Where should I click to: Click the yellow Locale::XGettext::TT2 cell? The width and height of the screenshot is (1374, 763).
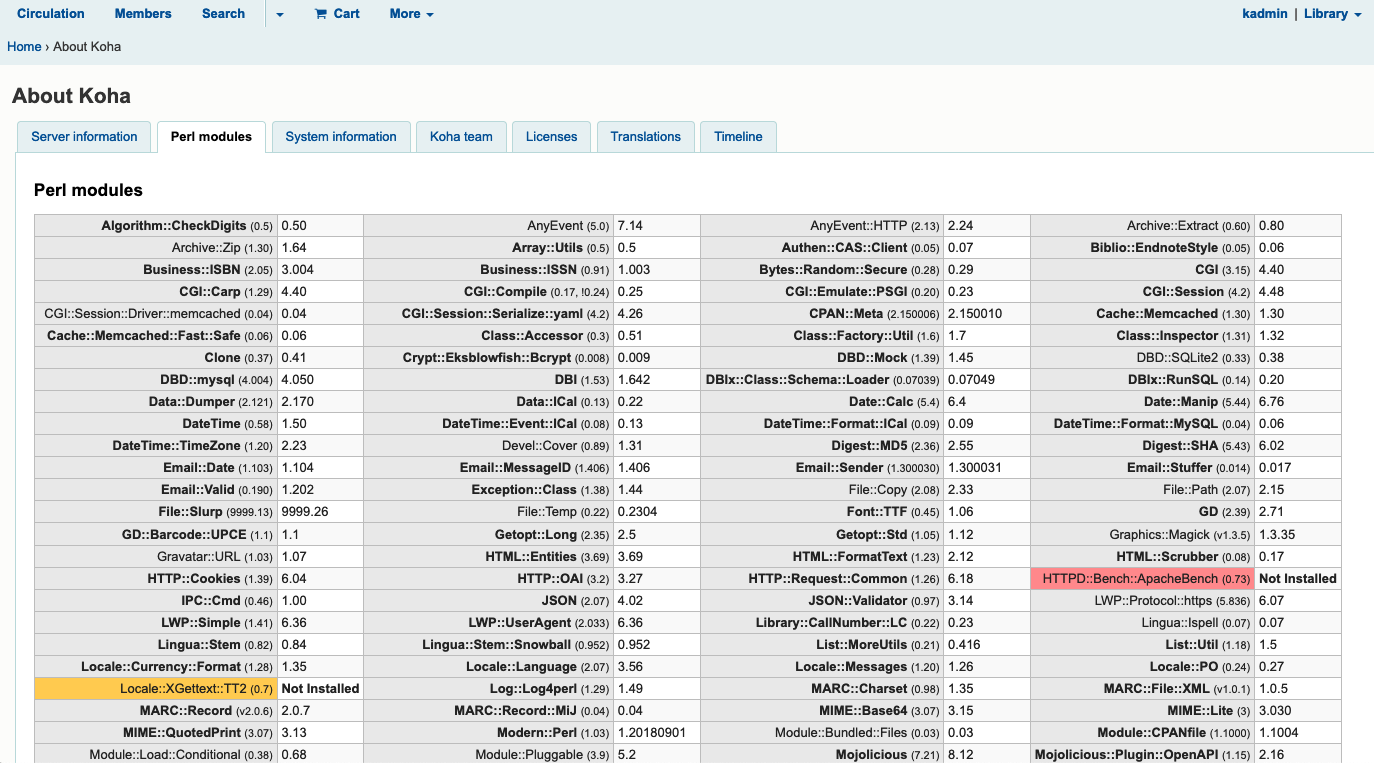pos(156,689)
